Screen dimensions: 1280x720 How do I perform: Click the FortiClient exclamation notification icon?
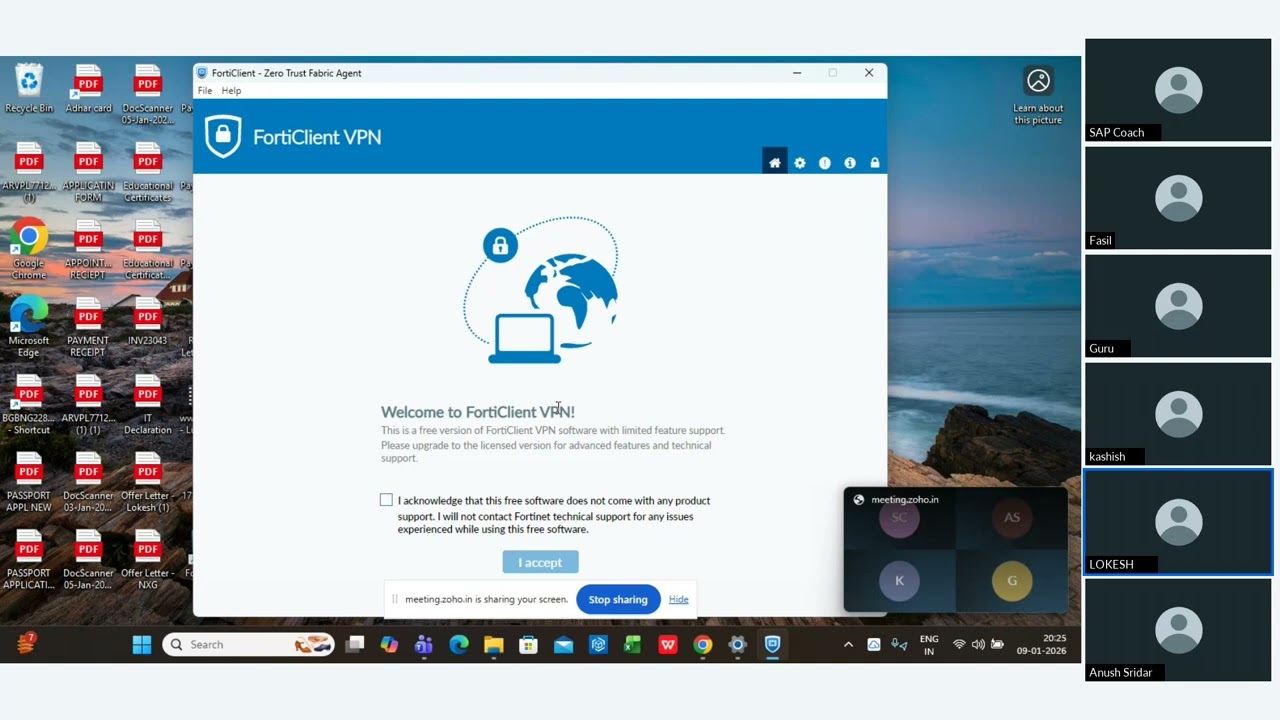825,163
